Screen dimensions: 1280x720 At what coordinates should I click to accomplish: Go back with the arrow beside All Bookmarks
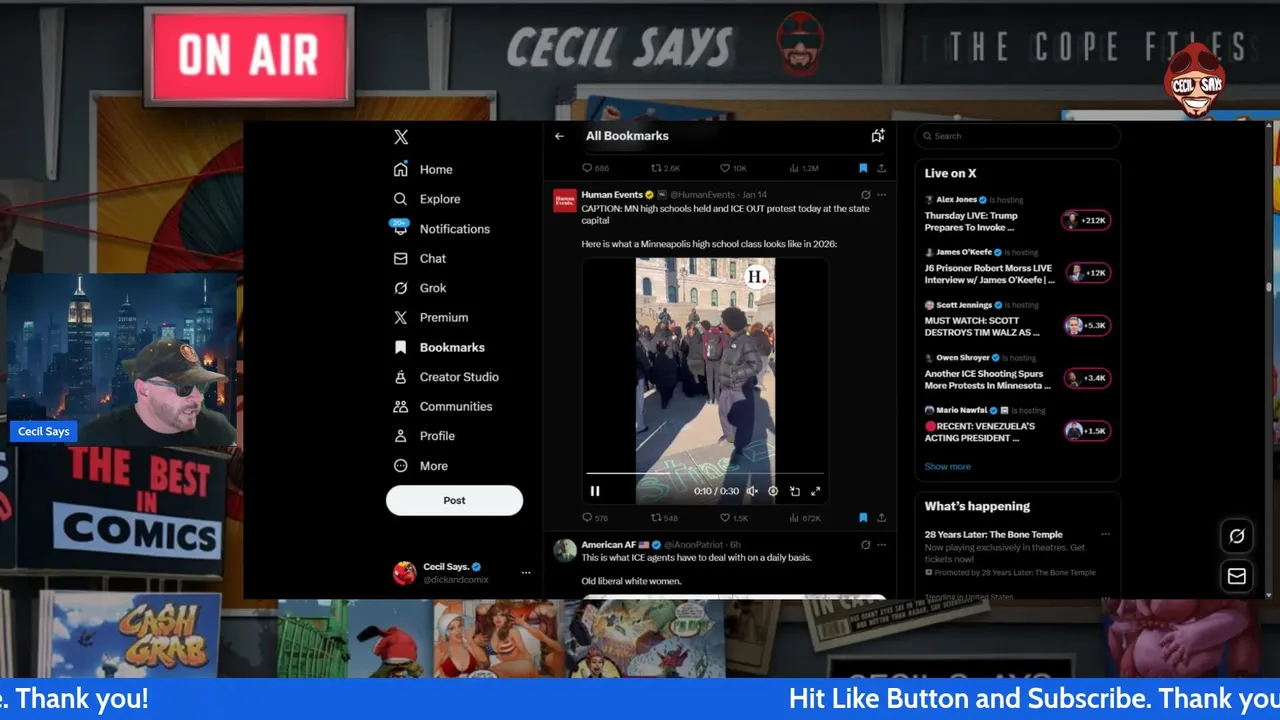pos(560,136)
